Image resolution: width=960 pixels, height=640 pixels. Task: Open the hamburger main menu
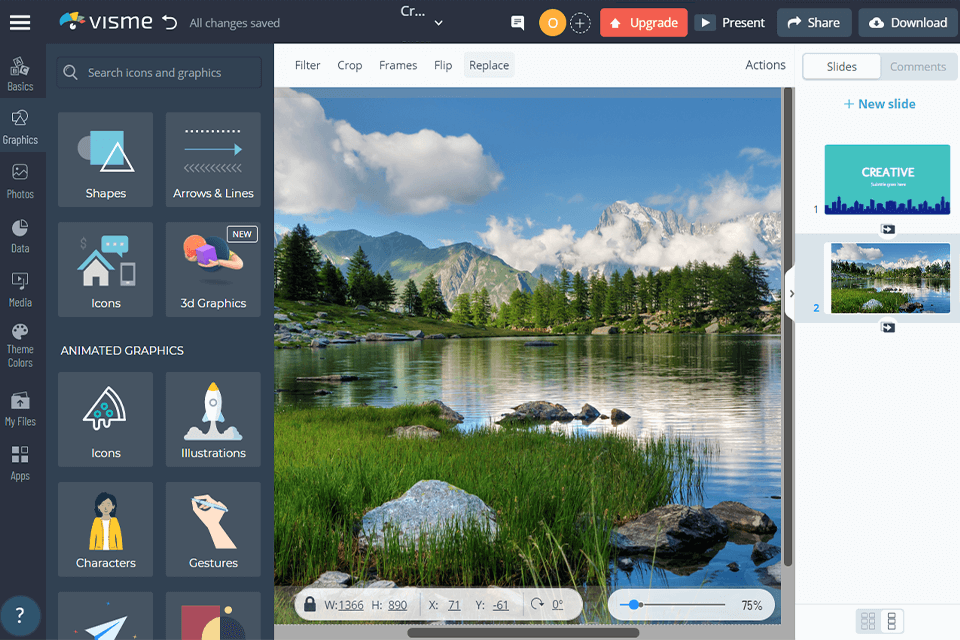tap(20, 23)
